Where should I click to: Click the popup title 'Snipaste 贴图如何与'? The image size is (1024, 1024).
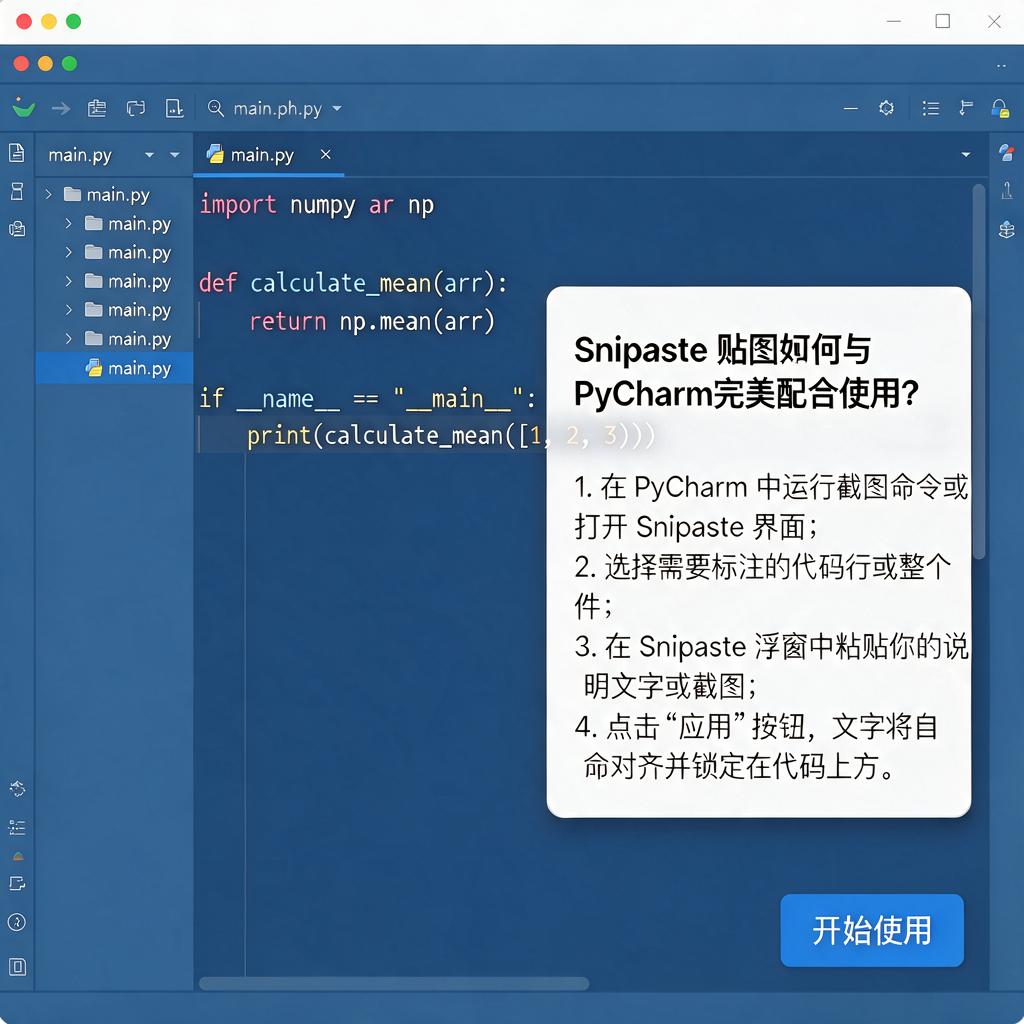[722, 349]
